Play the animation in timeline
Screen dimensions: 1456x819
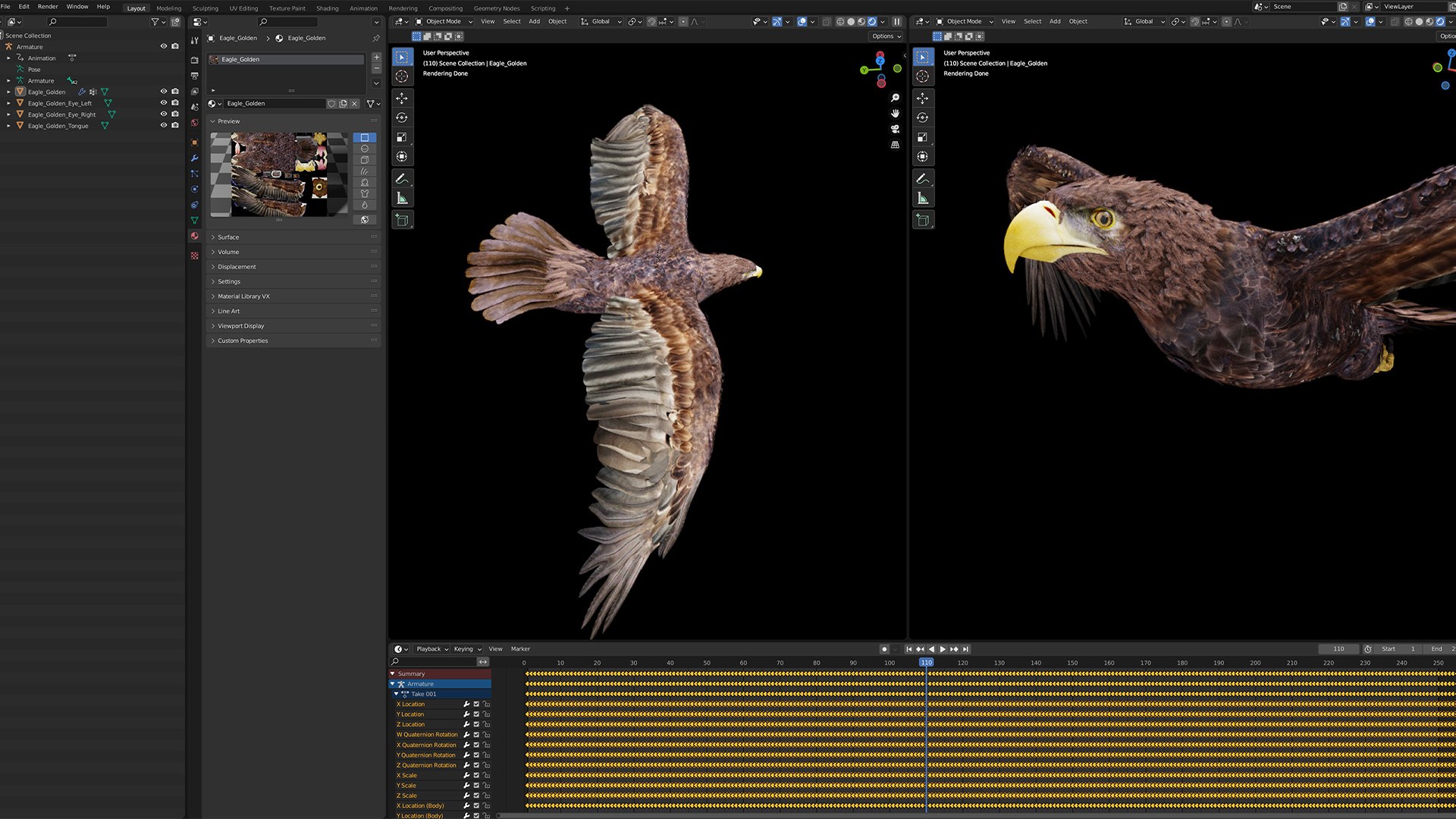click(x=943, y=649)
